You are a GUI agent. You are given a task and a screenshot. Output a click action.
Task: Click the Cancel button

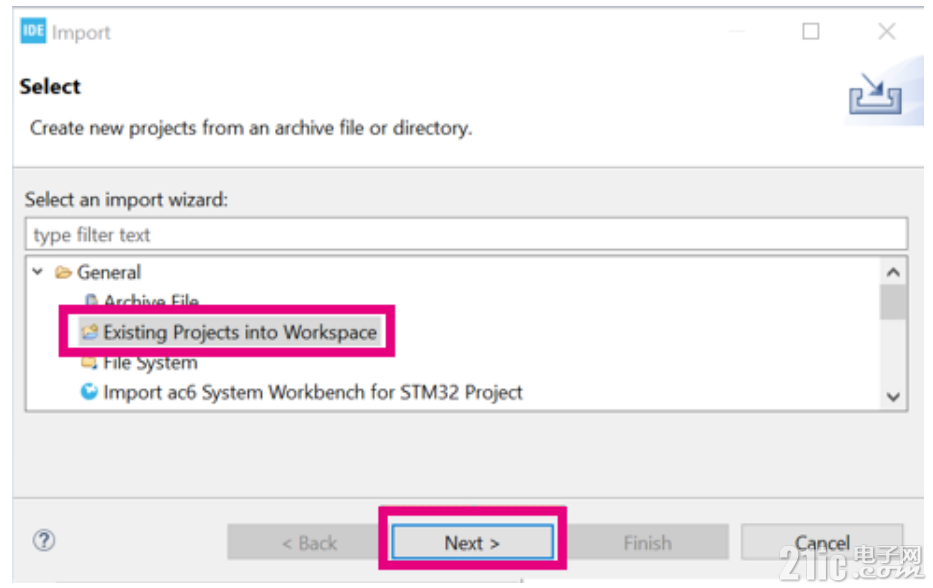[x=822, y=542]
